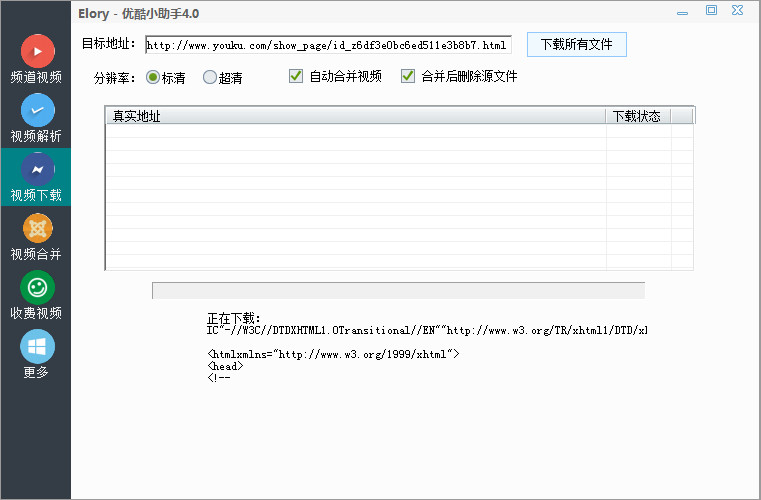Image resolution: width=761 pixels, height=500 pixels.
Task: Click the download progress bar
Action: pos(398,290)
